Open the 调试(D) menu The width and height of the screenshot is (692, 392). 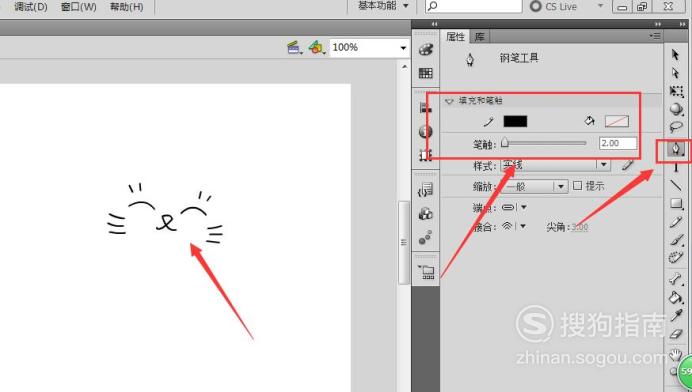(30, 7)
